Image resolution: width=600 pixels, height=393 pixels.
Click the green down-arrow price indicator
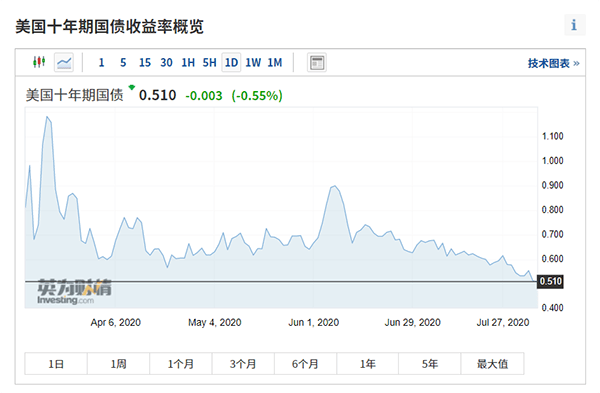coord(132,88)
